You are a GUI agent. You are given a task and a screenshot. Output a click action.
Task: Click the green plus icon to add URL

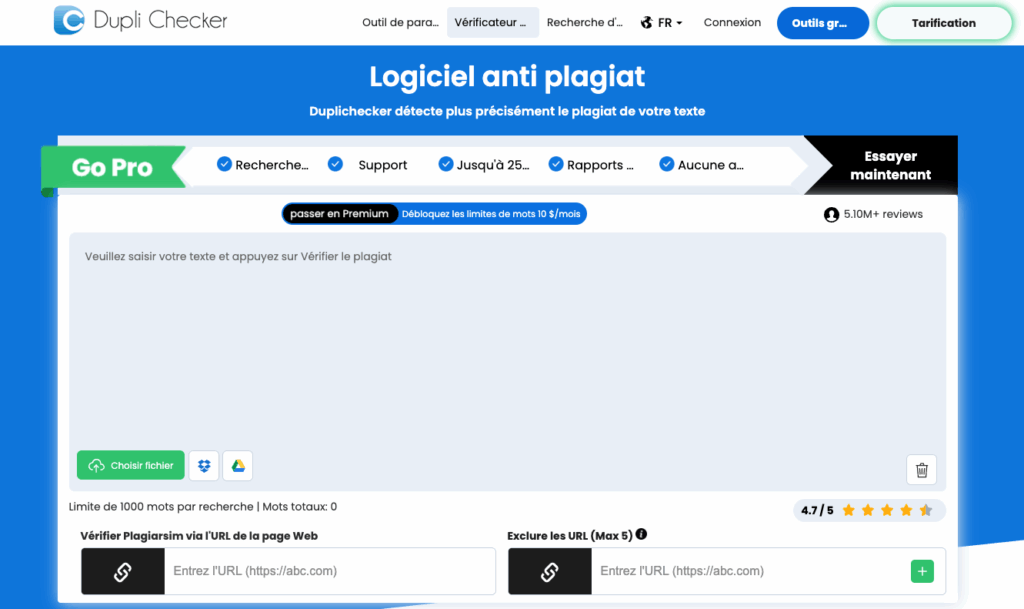(921, 571)
